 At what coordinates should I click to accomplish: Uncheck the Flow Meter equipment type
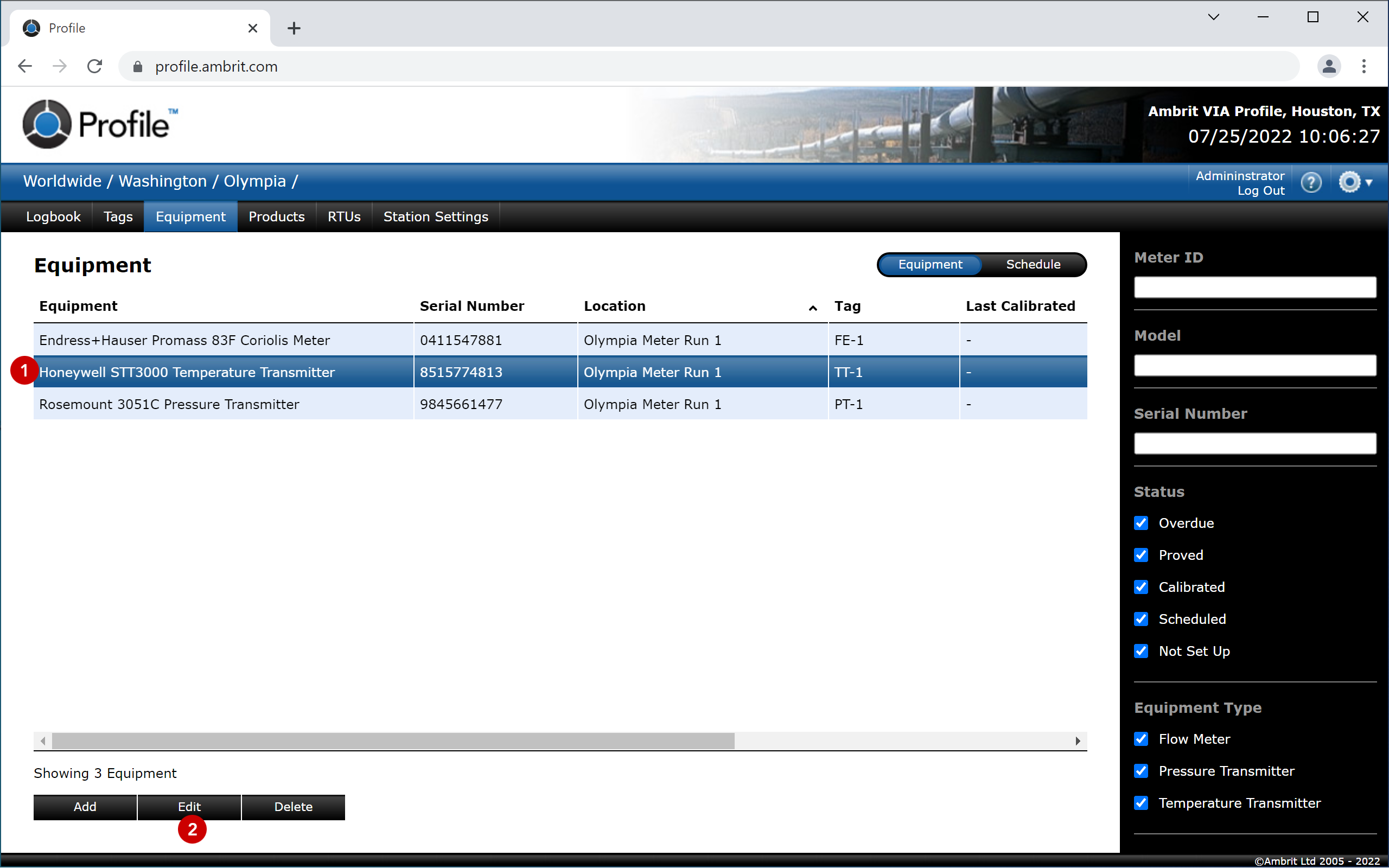(1141, 739)
